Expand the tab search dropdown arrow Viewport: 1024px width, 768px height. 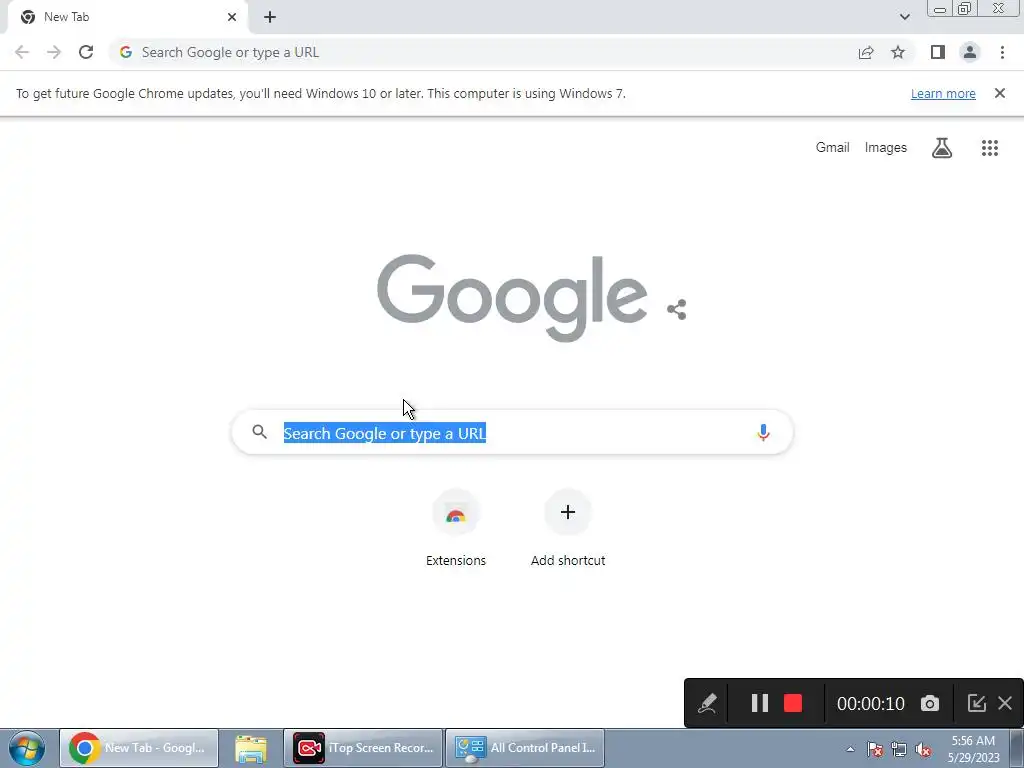pyautogui.click(x=904, y=17)
